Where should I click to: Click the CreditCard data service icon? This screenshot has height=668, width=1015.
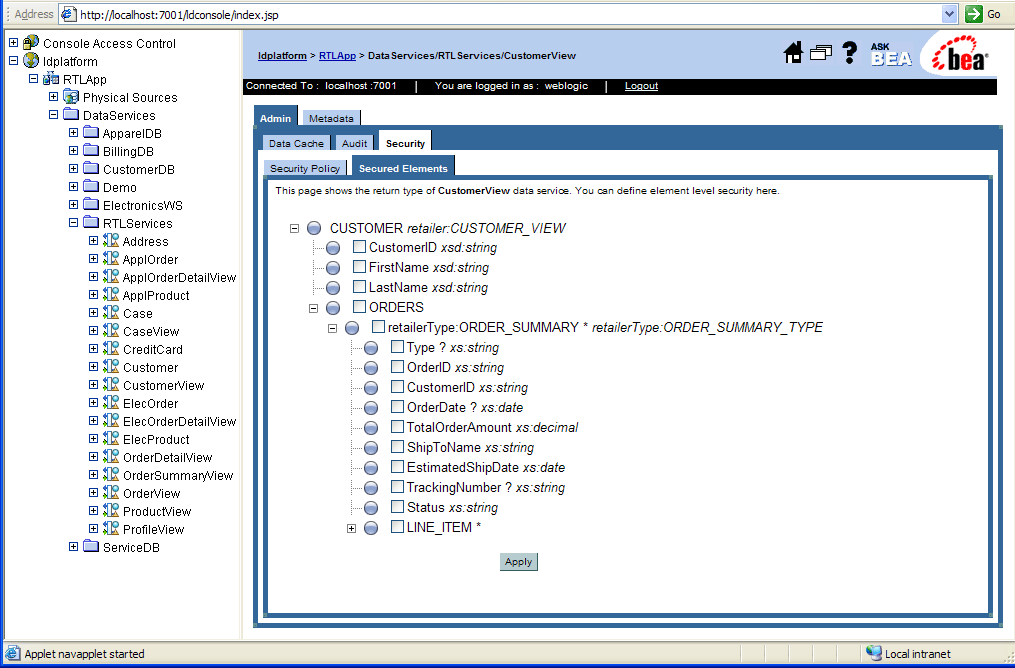(x=111, y=349)
